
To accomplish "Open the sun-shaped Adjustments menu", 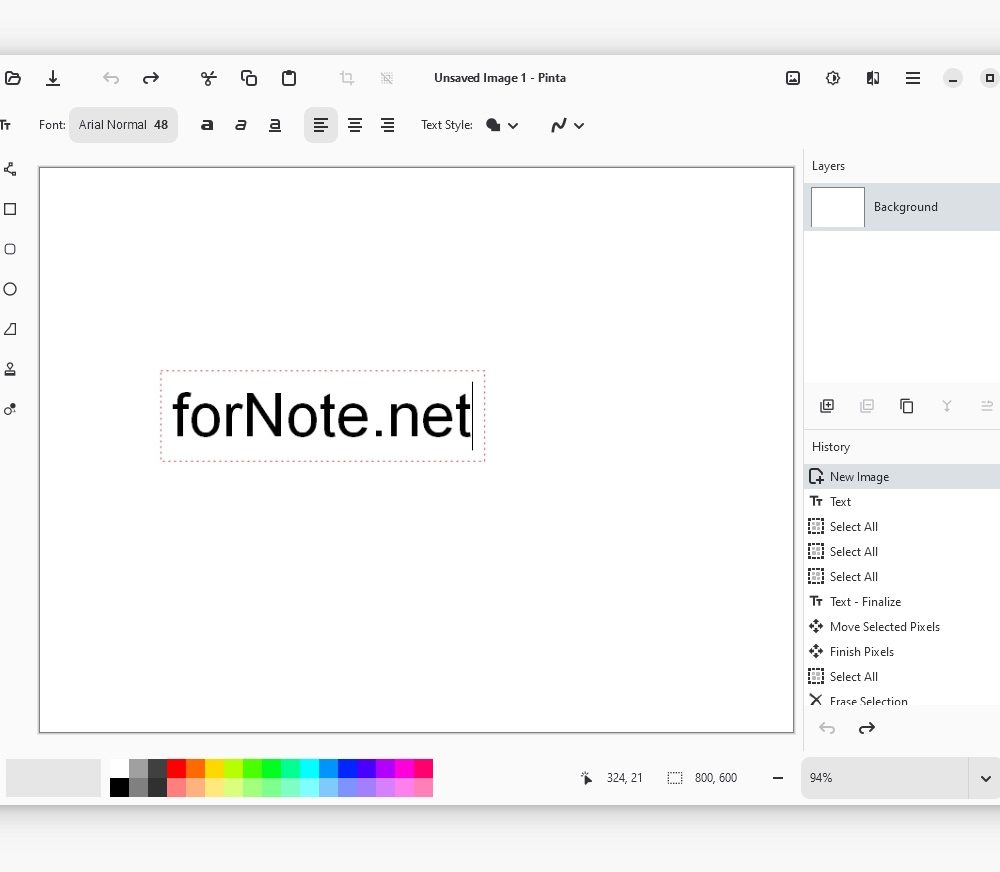I will click(x=833, y=78).
